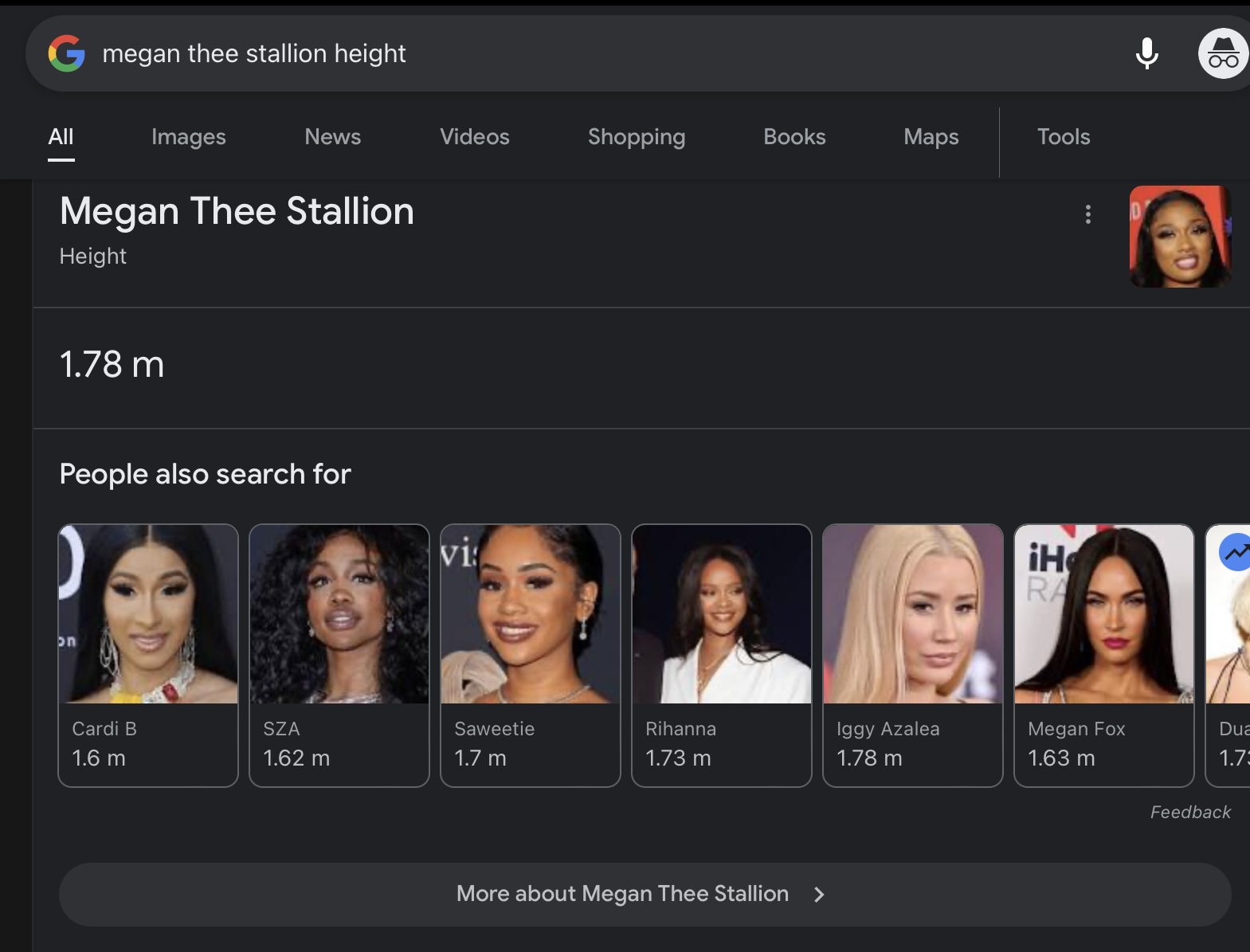This screenshot has width=1250, height=952.
Task: Click Iggy Azalea's 1.78 m height
Action: [x=869, y=758]
